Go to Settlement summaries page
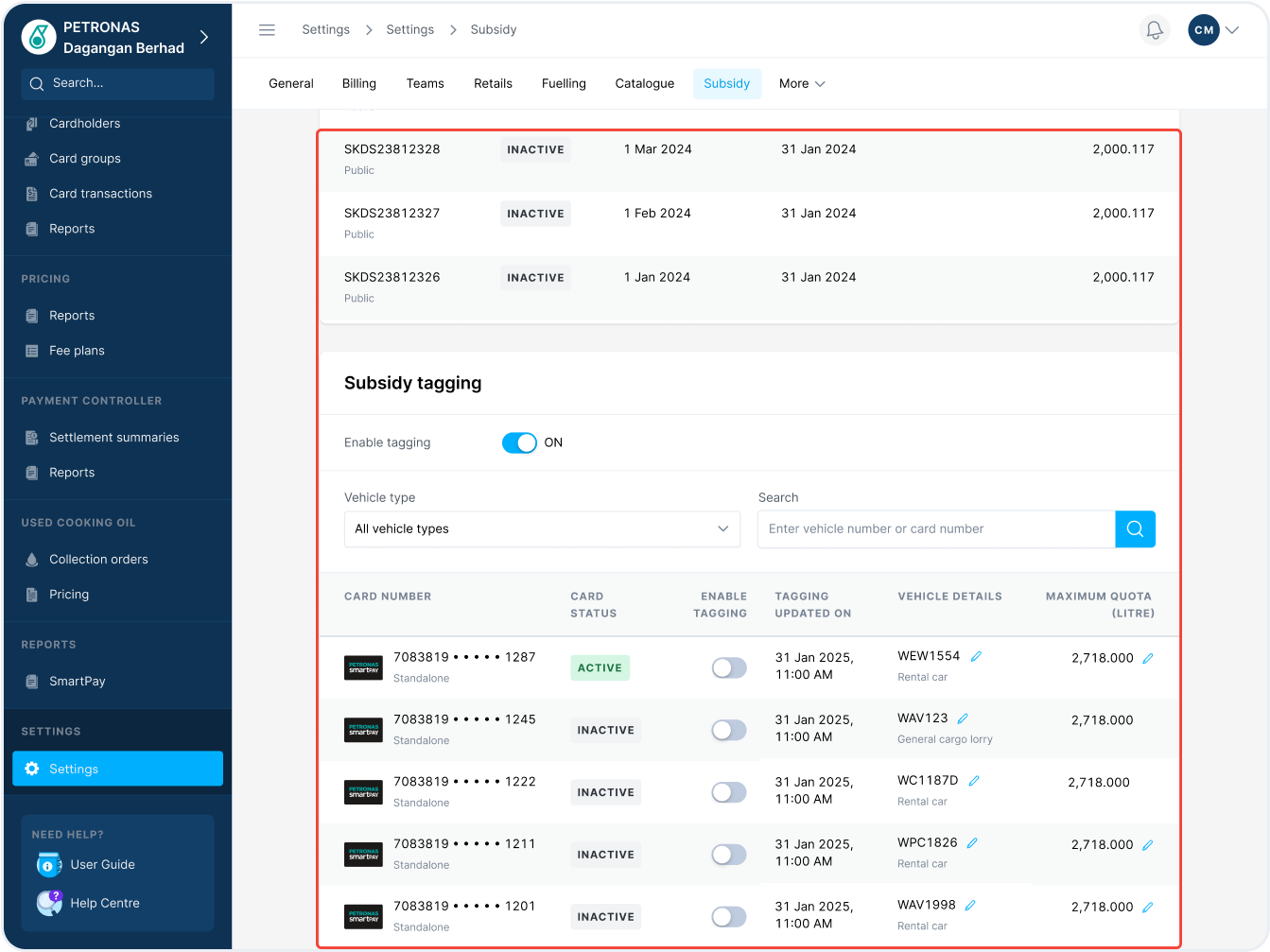This screenshot has height=952, width=1270. 113,438
